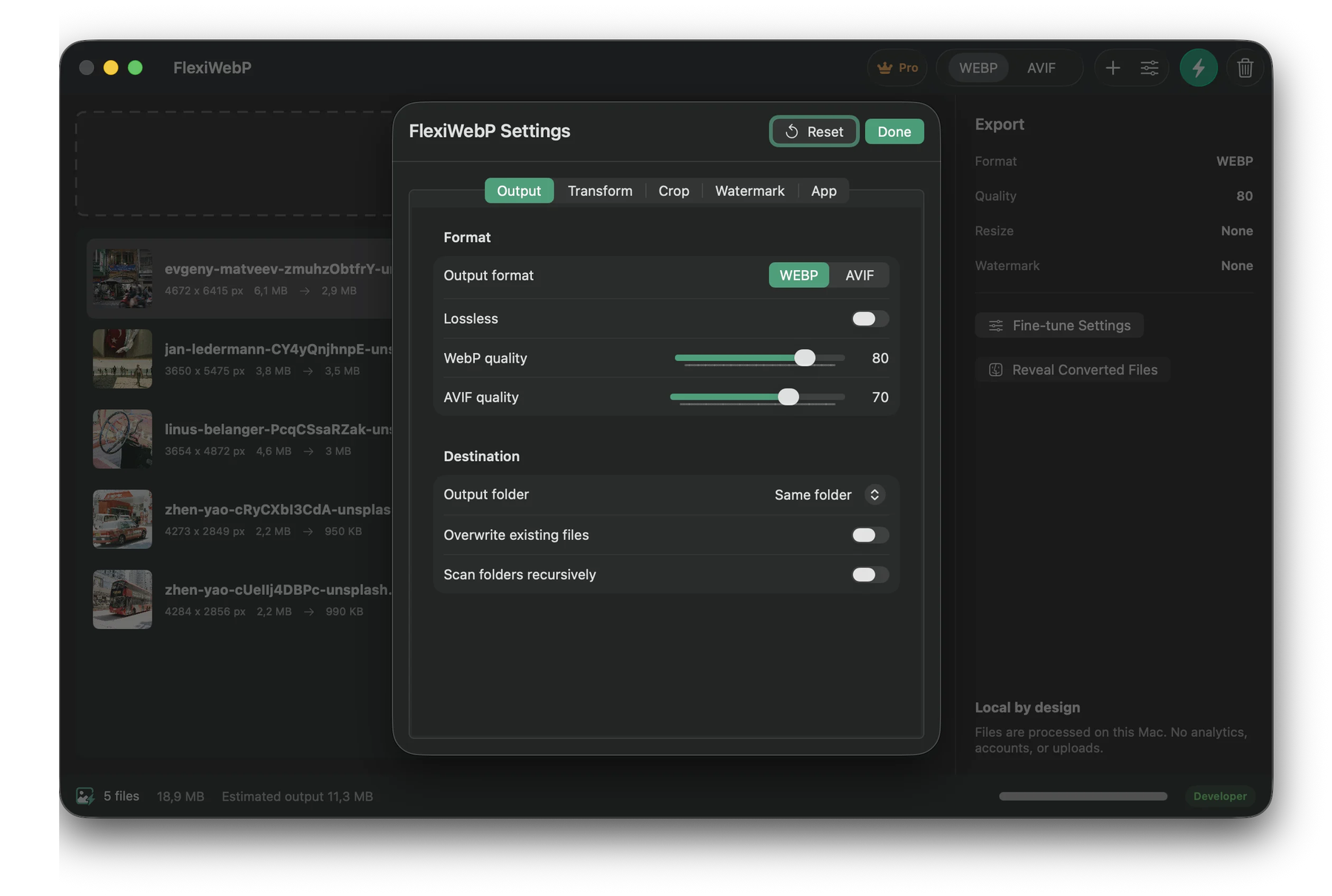Switch to the App tab

824,191
